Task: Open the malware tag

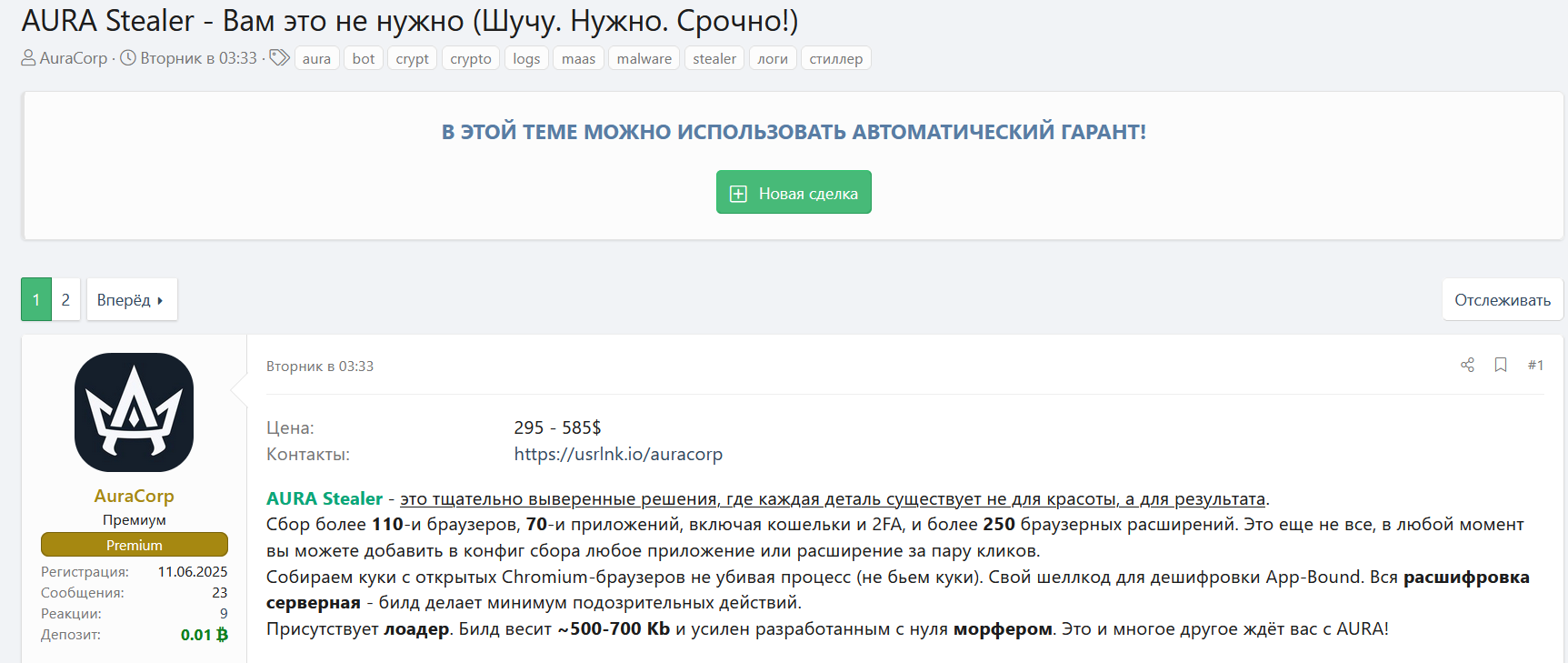Action: (644, 58)
